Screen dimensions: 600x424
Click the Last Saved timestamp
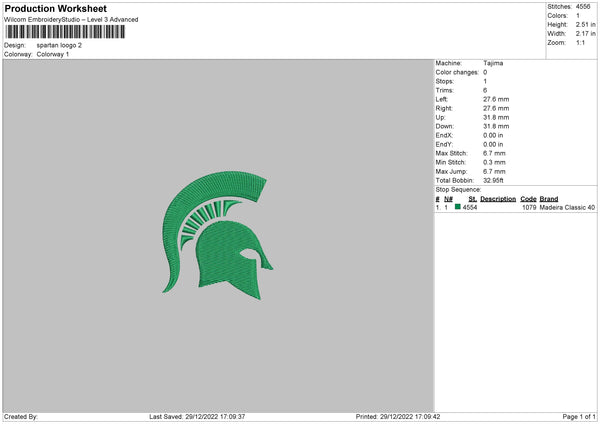[x=197, y=417]
